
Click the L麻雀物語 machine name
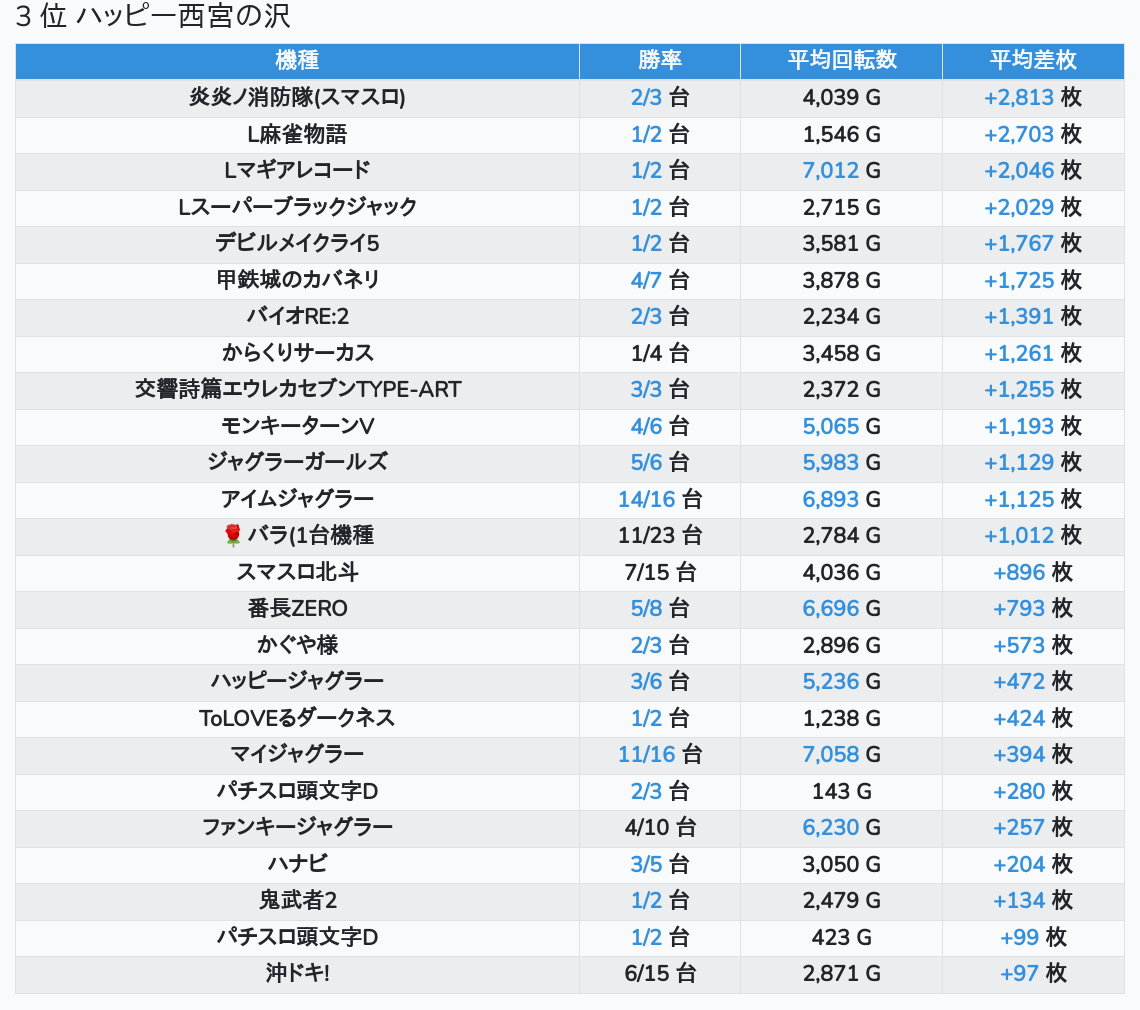pos(297,135)
